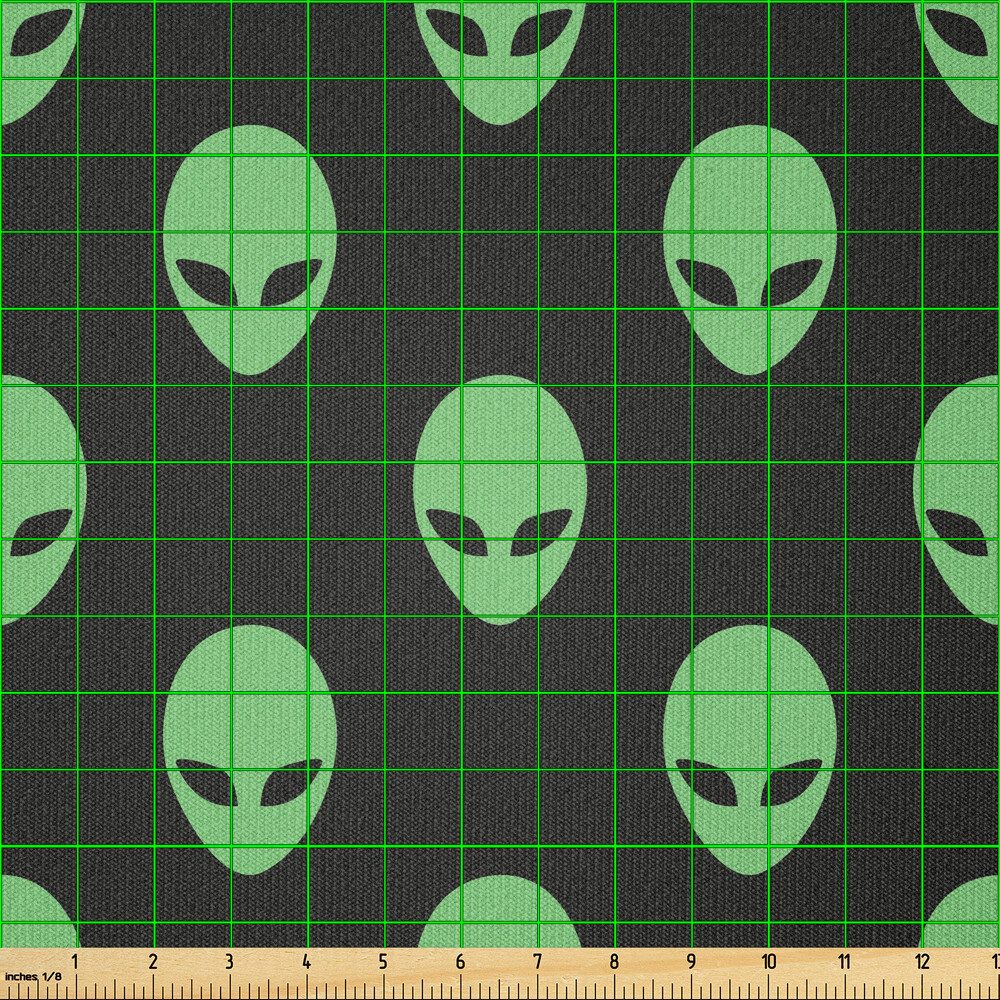The image size is (1000, 1000).
Task: Click the number 12 on the ruler
Action: 922,962
